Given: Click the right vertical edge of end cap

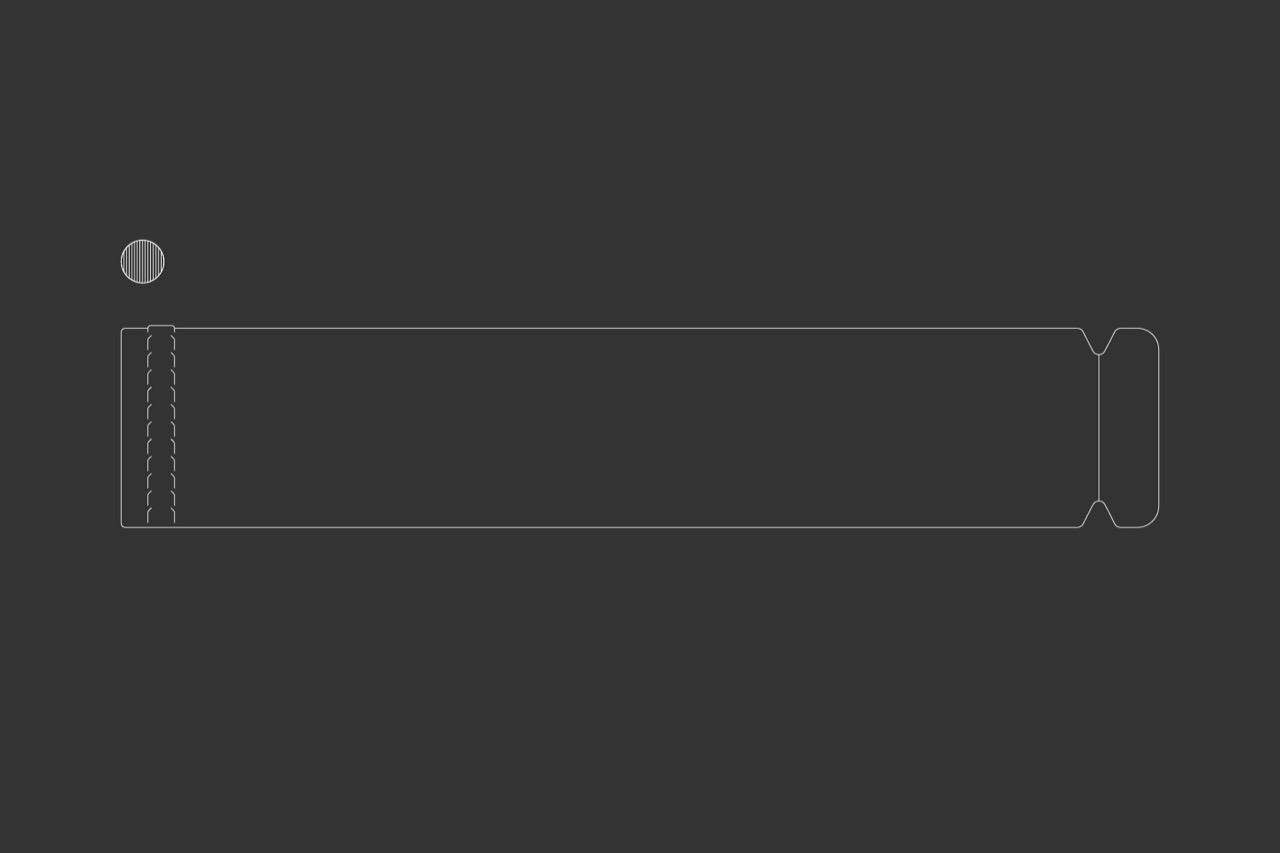Looking at the screenshot, I should pyautogui.click(x=1159, y=427).
